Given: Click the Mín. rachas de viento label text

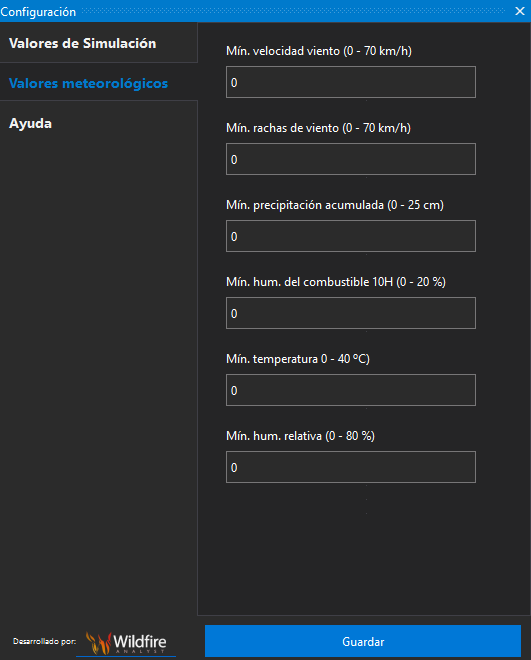Looking at the screenshot, I should [318, 128].
